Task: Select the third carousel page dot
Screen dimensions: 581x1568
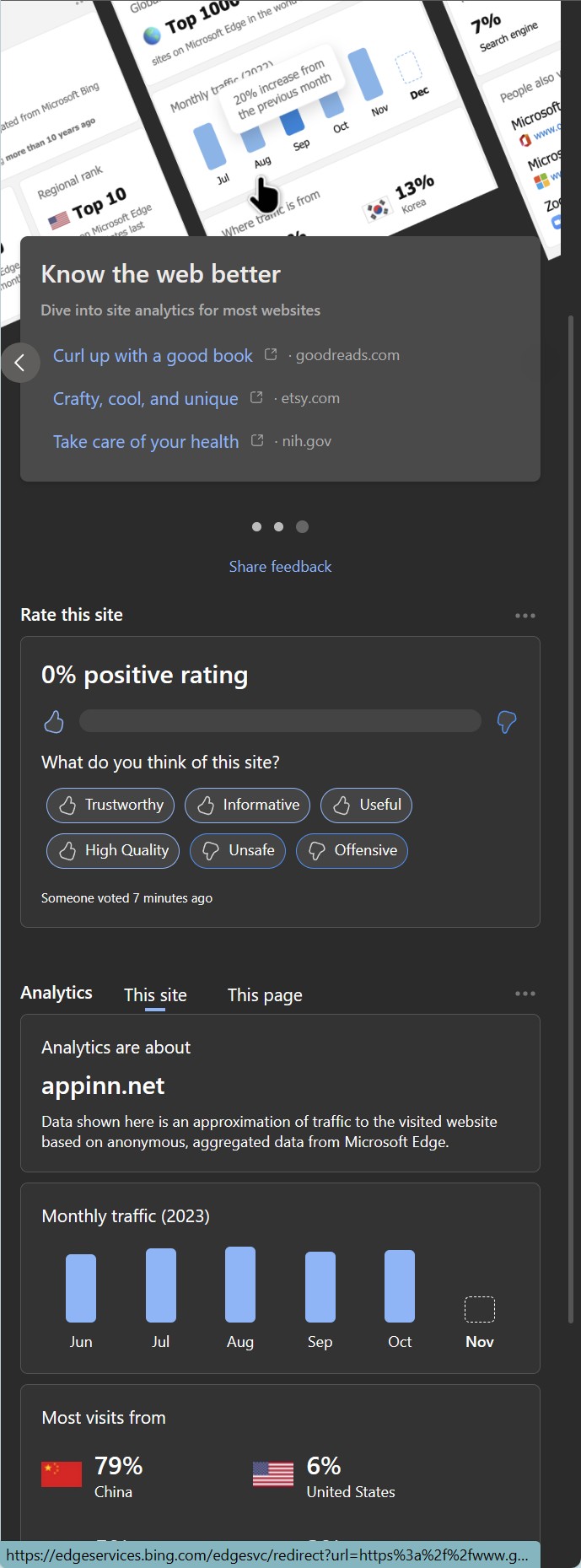Action: pos(303,526)
